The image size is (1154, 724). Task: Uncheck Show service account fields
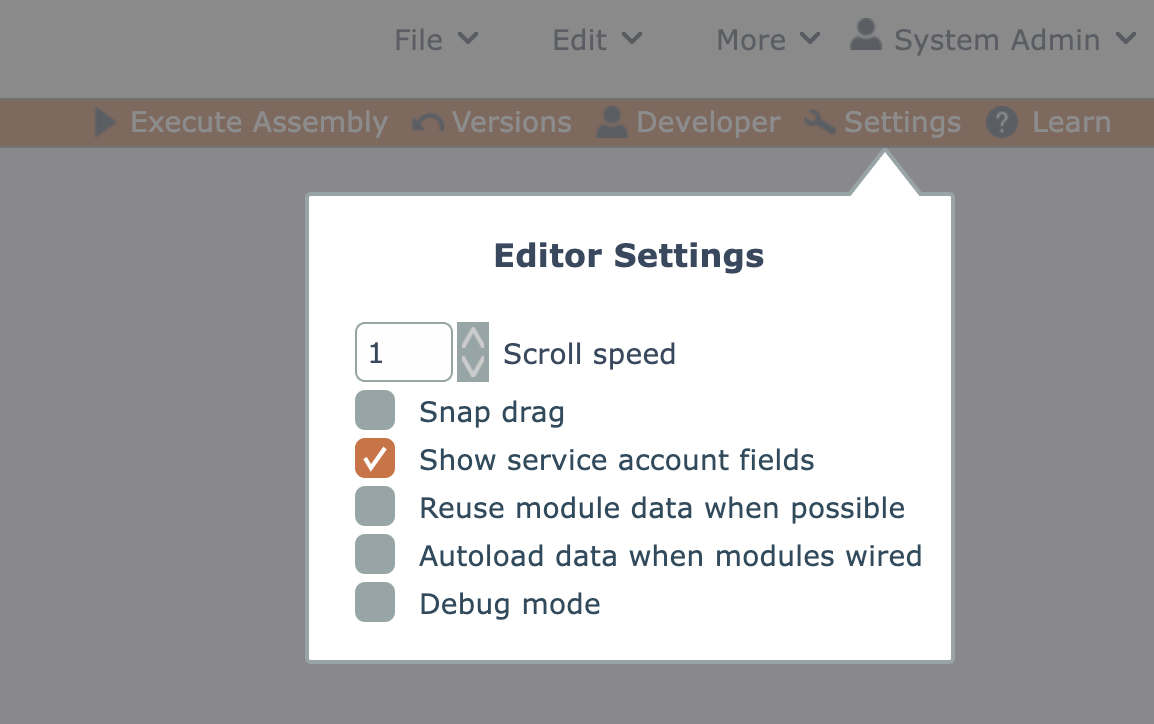375,459
